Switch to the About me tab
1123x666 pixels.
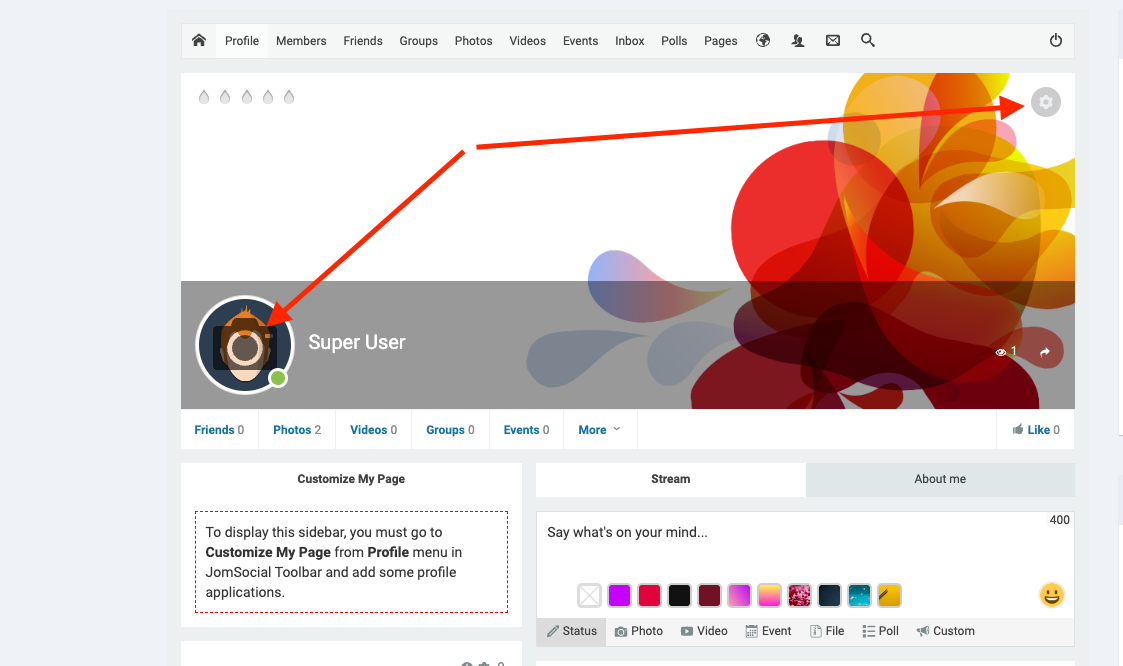tap(940, 479)
